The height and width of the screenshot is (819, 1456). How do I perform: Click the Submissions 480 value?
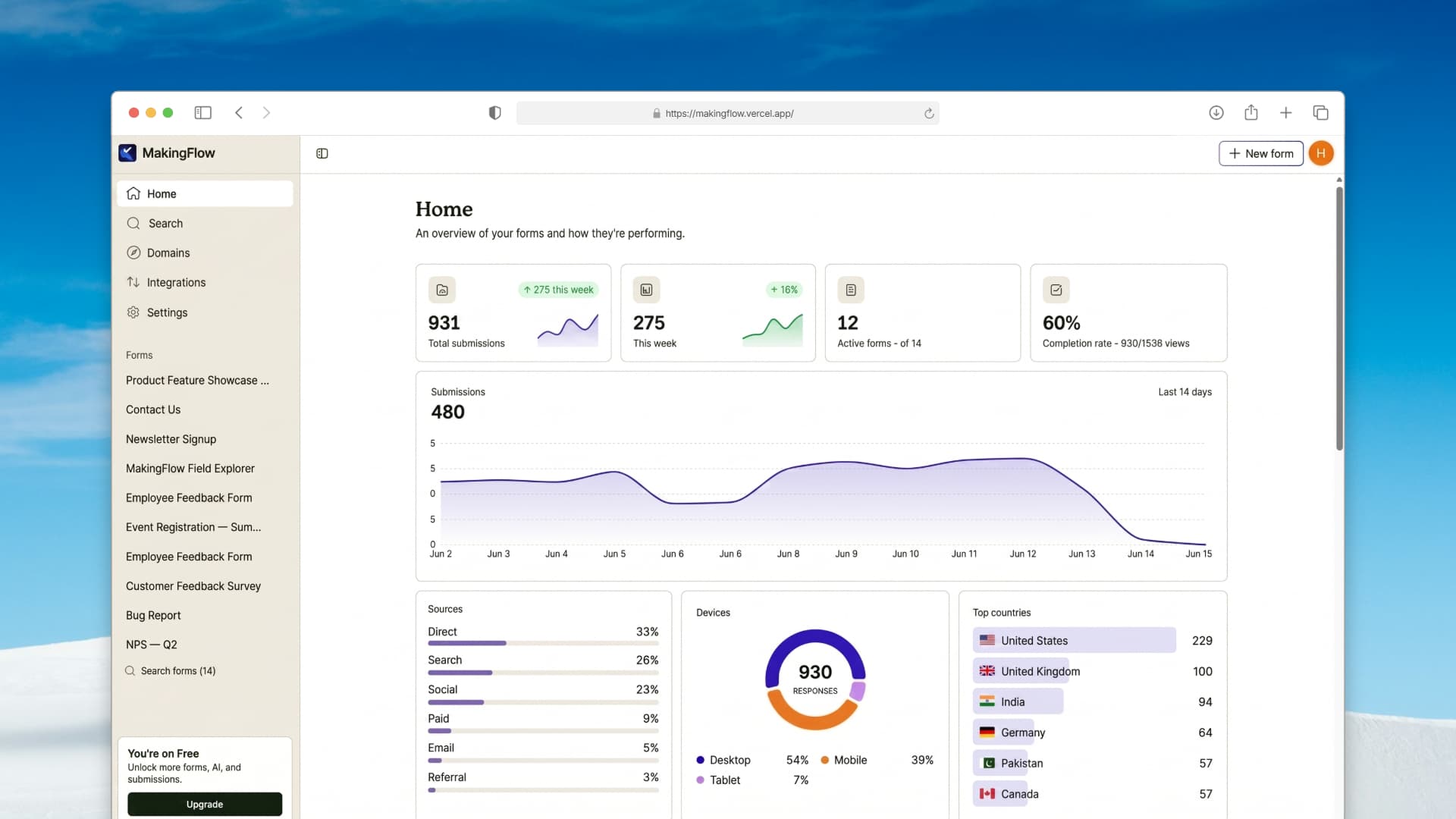tap(447, 412)
